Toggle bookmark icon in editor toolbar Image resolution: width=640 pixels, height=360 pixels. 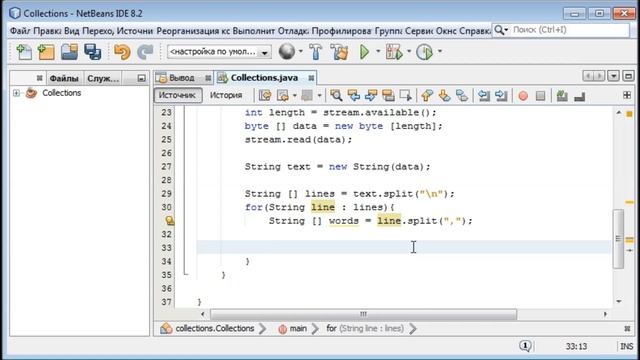click(x=462, y=96)
